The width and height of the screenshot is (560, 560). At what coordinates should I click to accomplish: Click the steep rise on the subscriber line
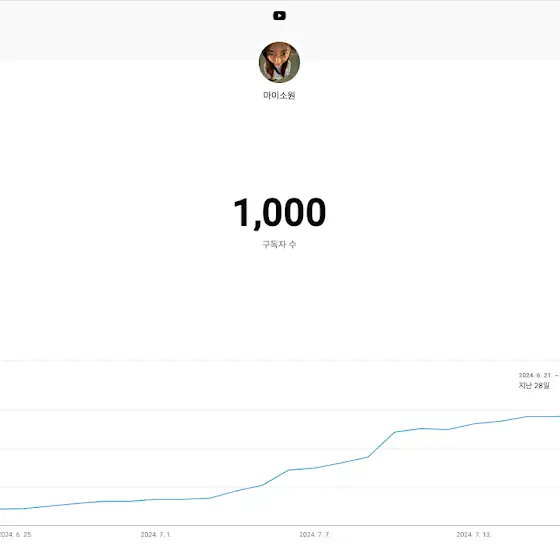pyautogui.click(x=381, y=444)
